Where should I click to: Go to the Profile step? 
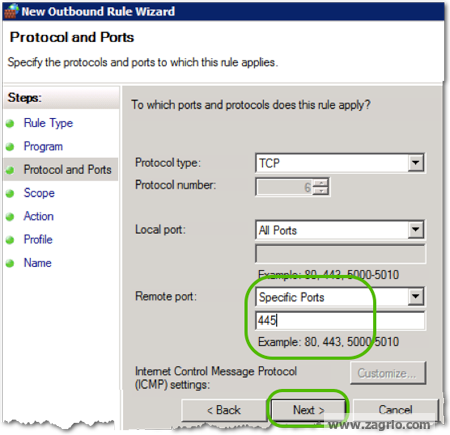pos(38,240)
